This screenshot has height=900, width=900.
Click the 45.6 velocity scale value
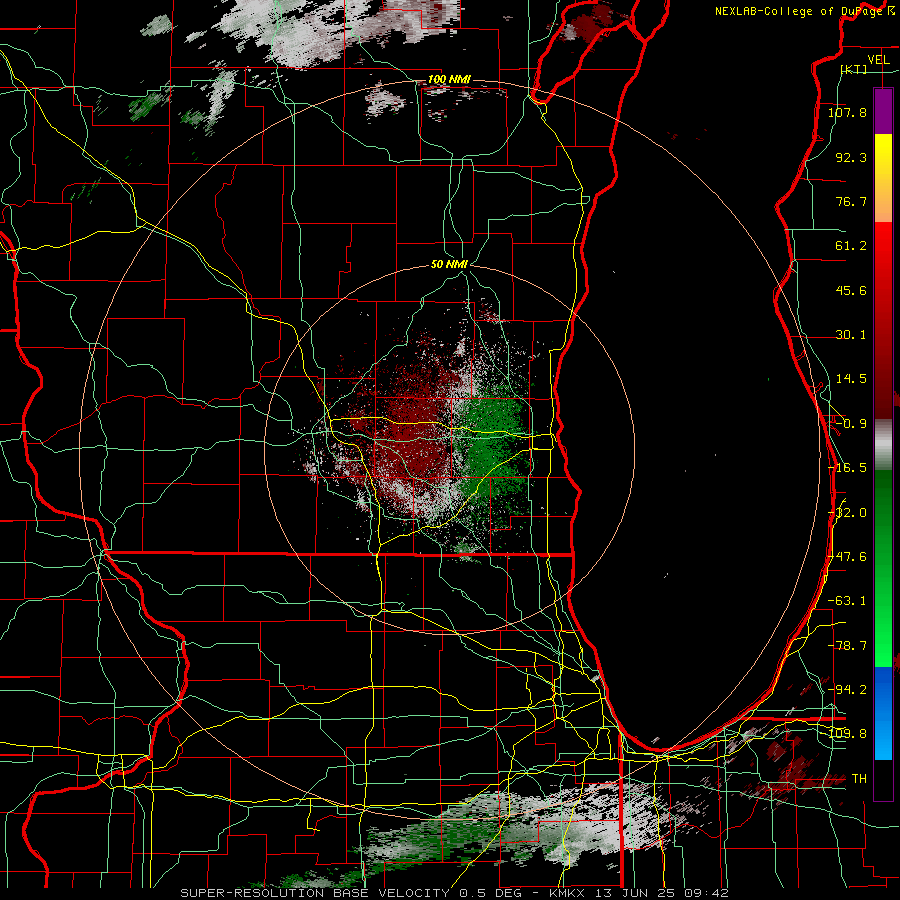[x=851, y=290]
